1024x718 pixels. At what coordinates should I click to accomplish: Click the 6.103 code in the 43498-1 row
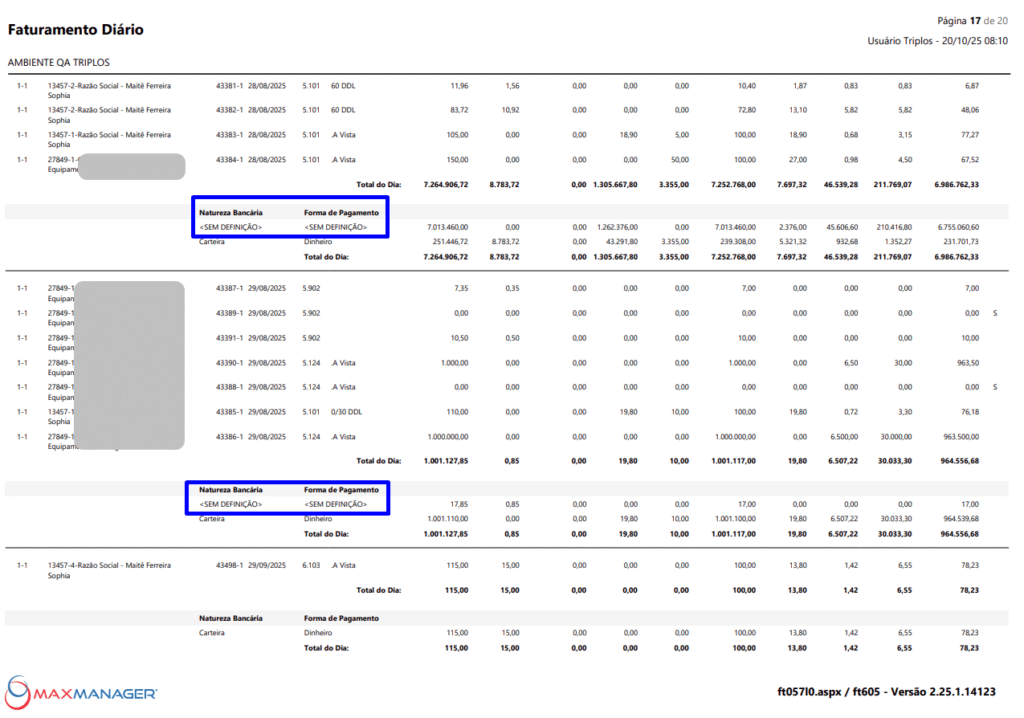(x=311, y=565)
